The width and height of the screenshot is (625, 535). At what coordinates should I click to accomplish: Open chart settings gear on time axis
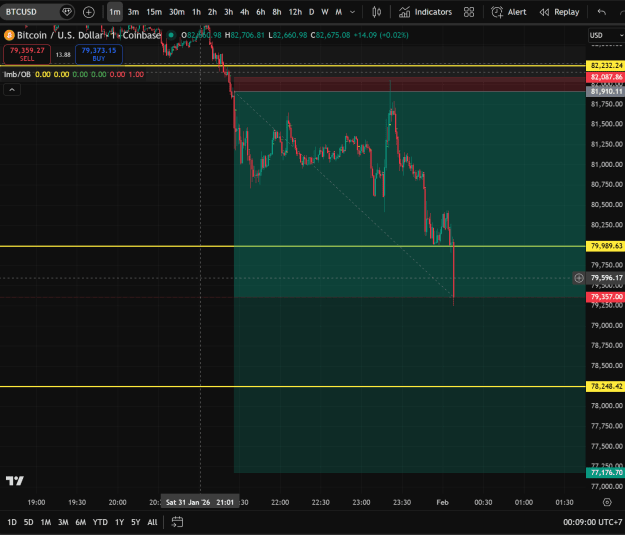(607, 502)
